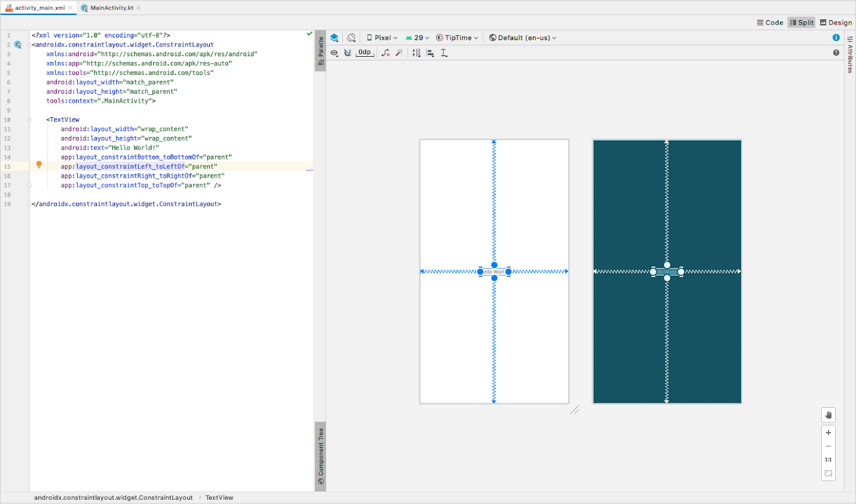This screenshot has width=856, height=504.
Task: Click the gray help question icon
Action: coord(836,53)
